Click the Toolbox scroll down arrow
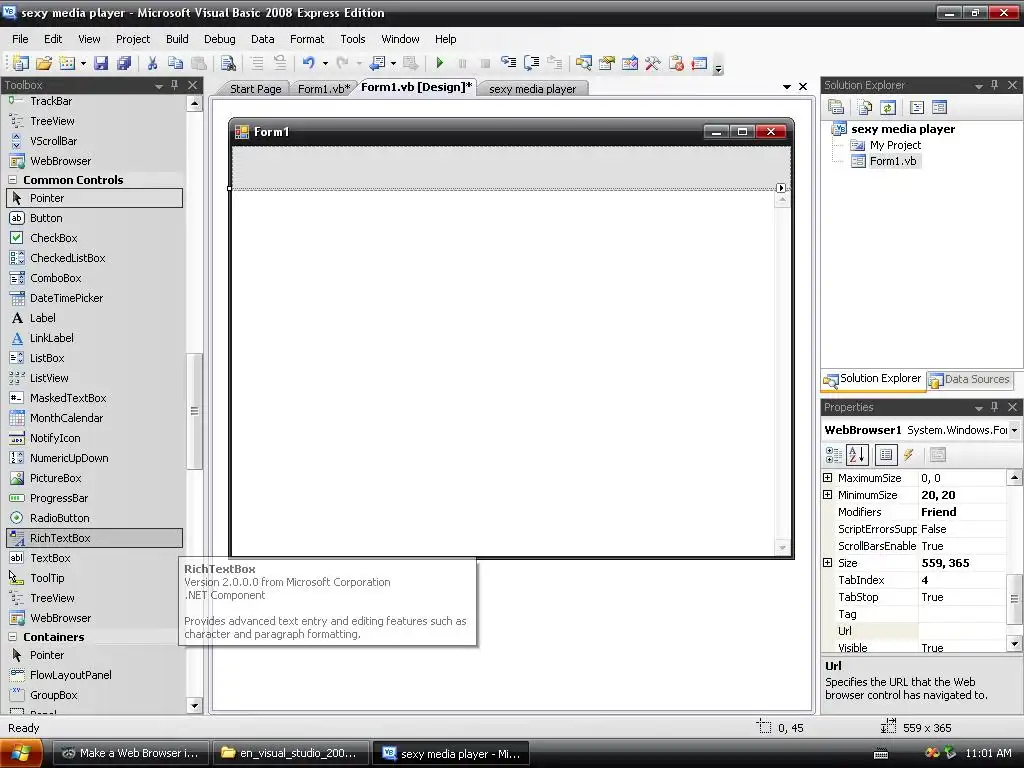This screenshot has width=1024, height=768. click(x=194, y=705)
